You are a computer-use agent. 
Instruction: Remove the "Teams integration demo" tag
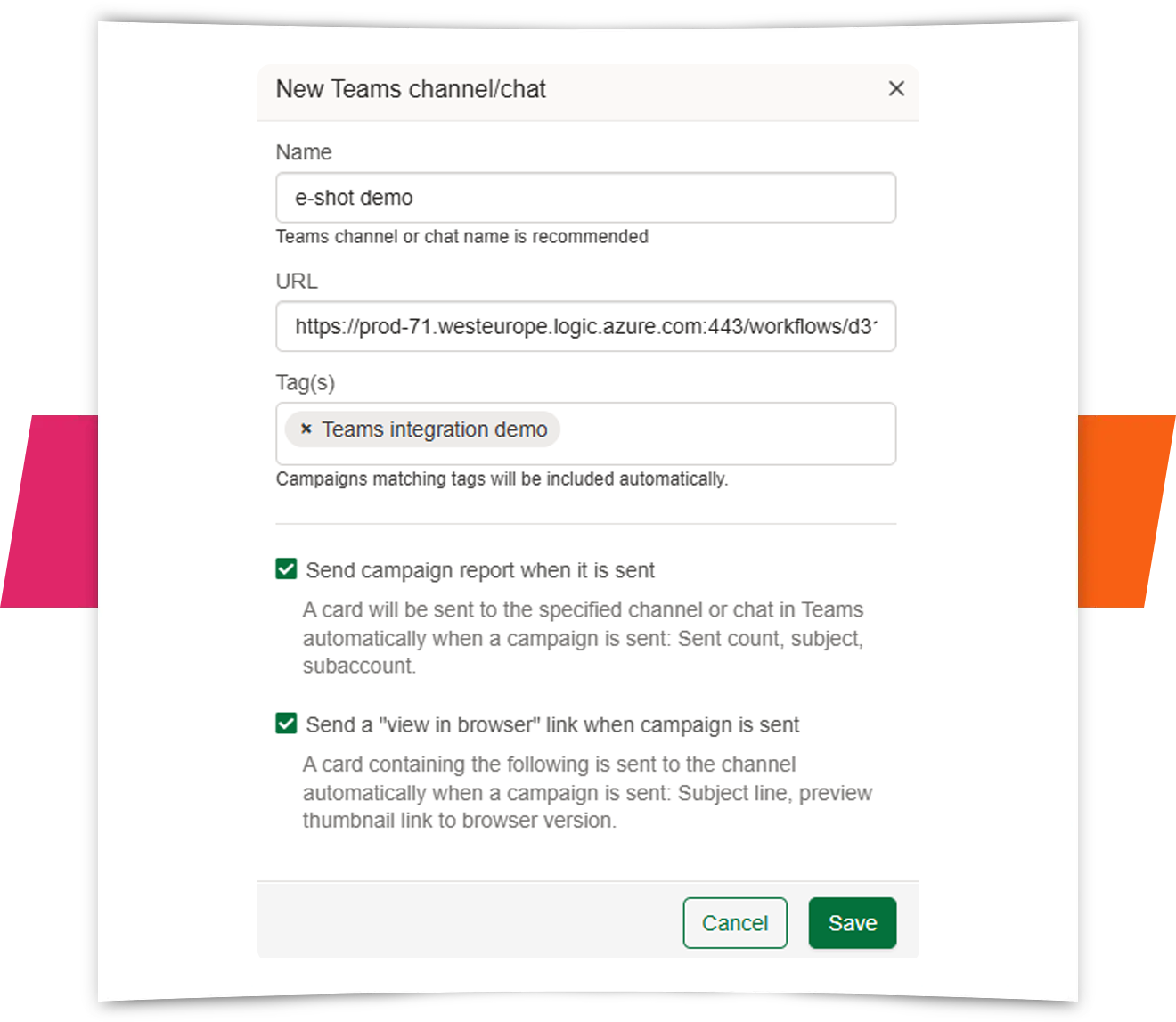point(306,429)
